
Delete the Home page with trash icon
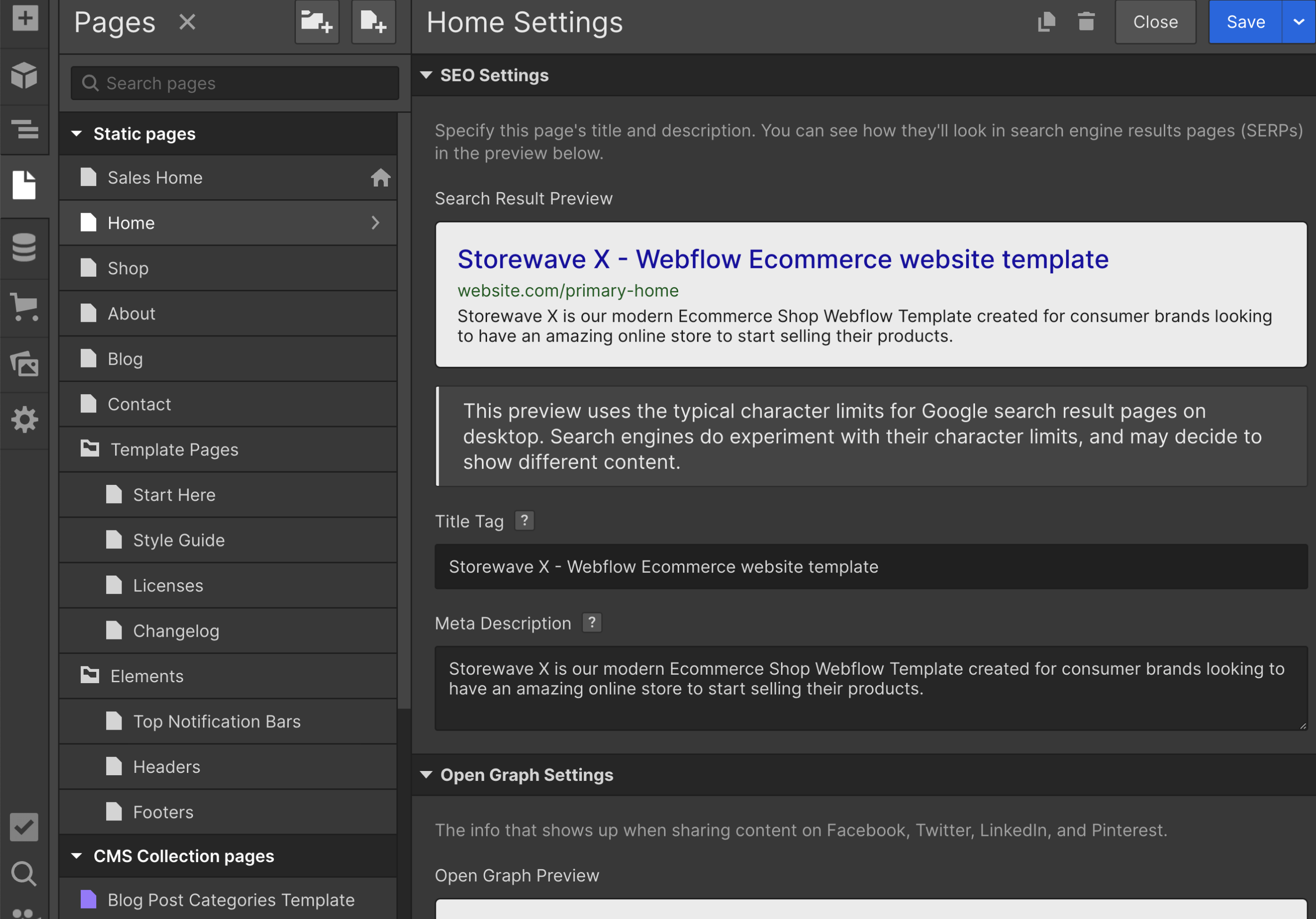coord(1085,23)
